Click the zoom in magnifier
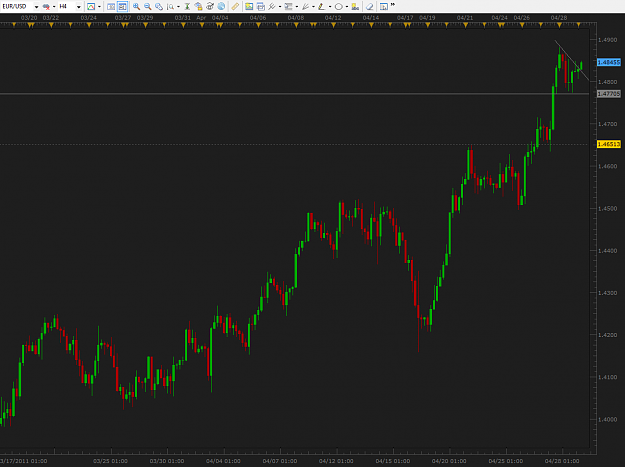Viewport: 625px width, 467px height. 136,6
